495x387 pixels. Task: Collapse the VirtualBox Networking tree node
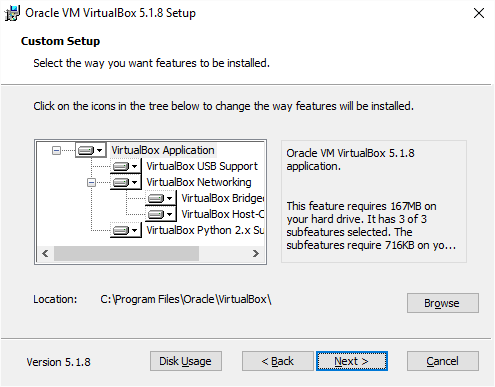click(x=91, y=183)
